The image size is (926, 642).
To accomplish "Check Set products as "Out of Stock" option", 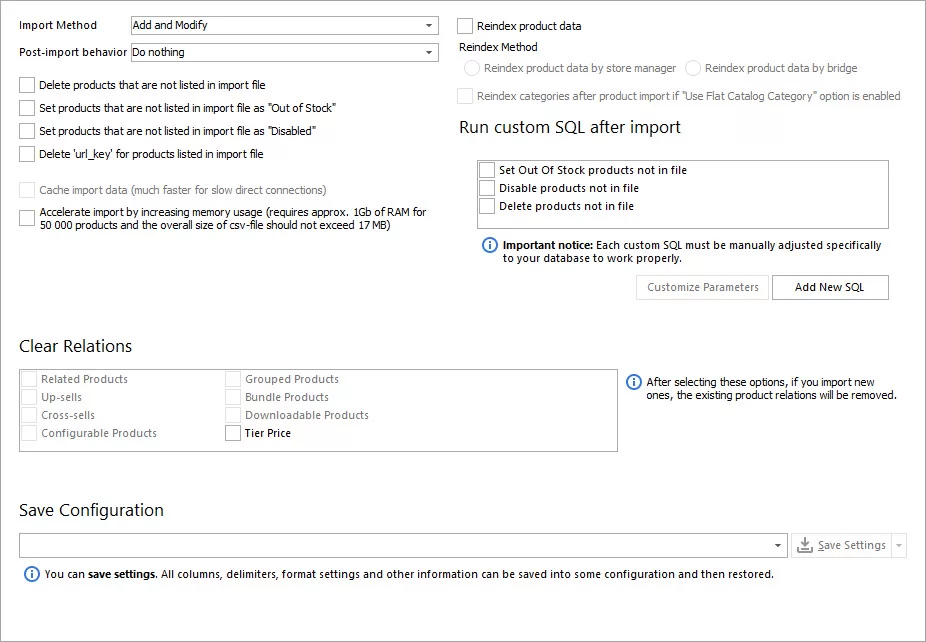I will tap(27, 108).
